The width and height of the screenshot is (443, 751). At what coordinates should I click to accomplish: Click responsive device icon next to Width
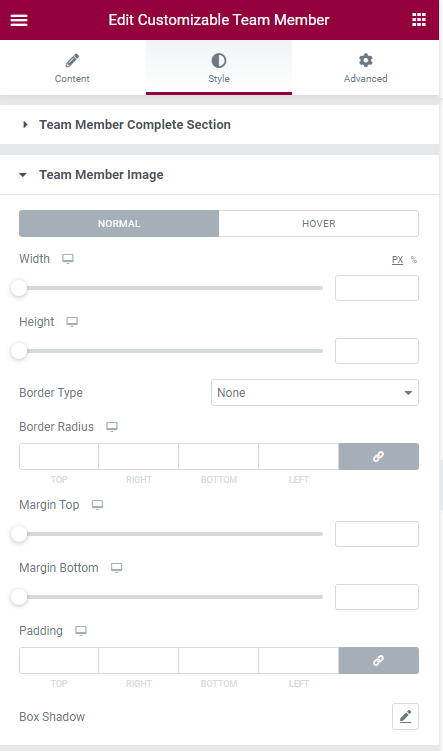coord(68,259)
